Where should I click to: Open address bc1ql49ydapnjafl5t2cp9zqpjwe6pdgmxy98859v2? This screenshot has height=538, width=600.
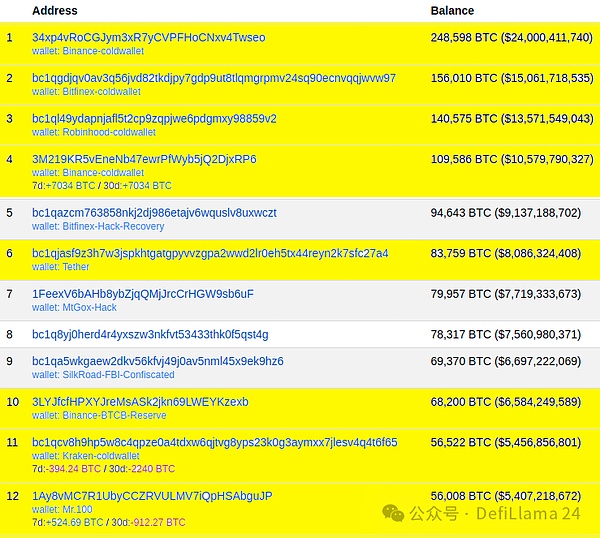coord(154,118)
